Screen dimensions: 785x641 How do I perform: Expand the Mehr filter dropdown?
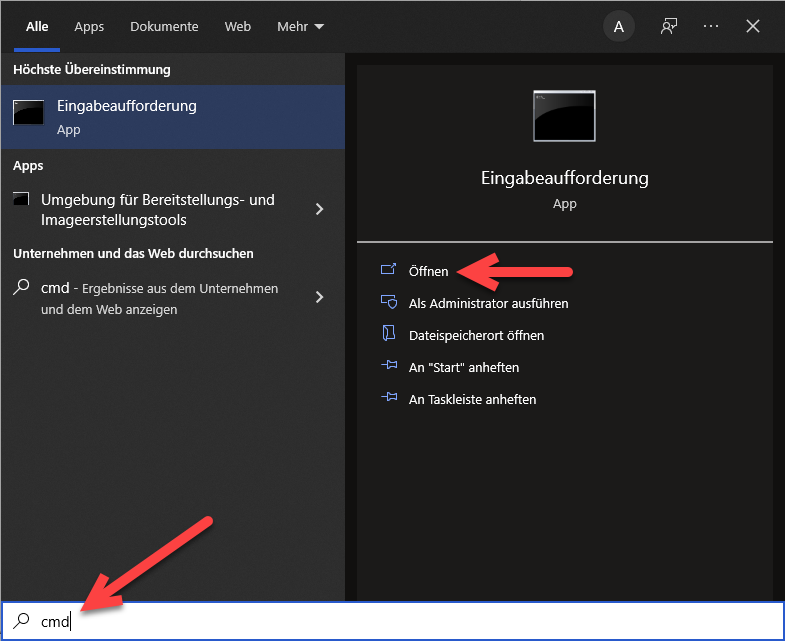point(300,27)
